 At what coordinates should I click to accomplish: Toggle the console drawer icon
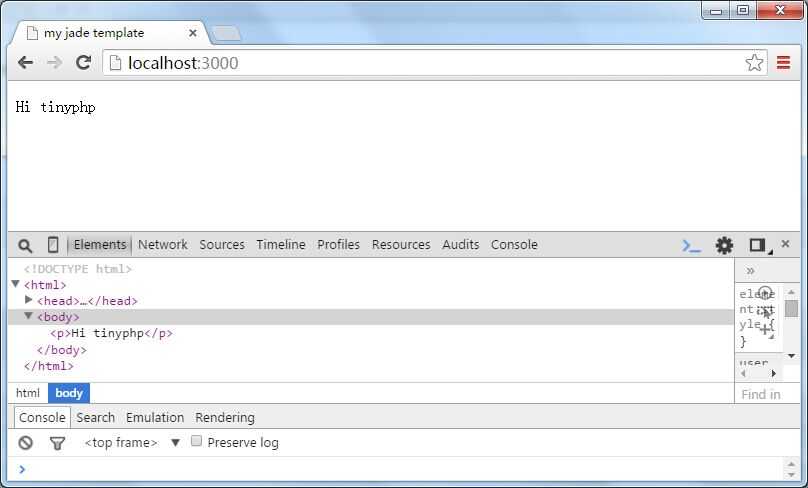691,246
